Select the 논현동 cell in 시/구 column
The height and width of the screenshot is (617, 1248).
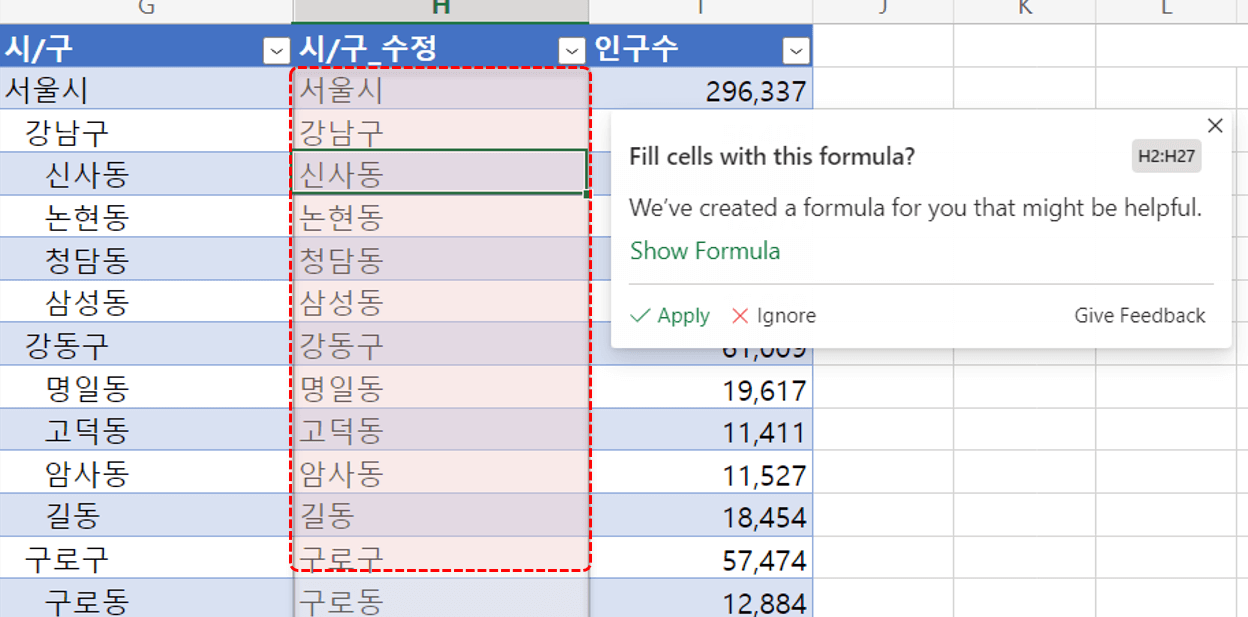[146, 217]
